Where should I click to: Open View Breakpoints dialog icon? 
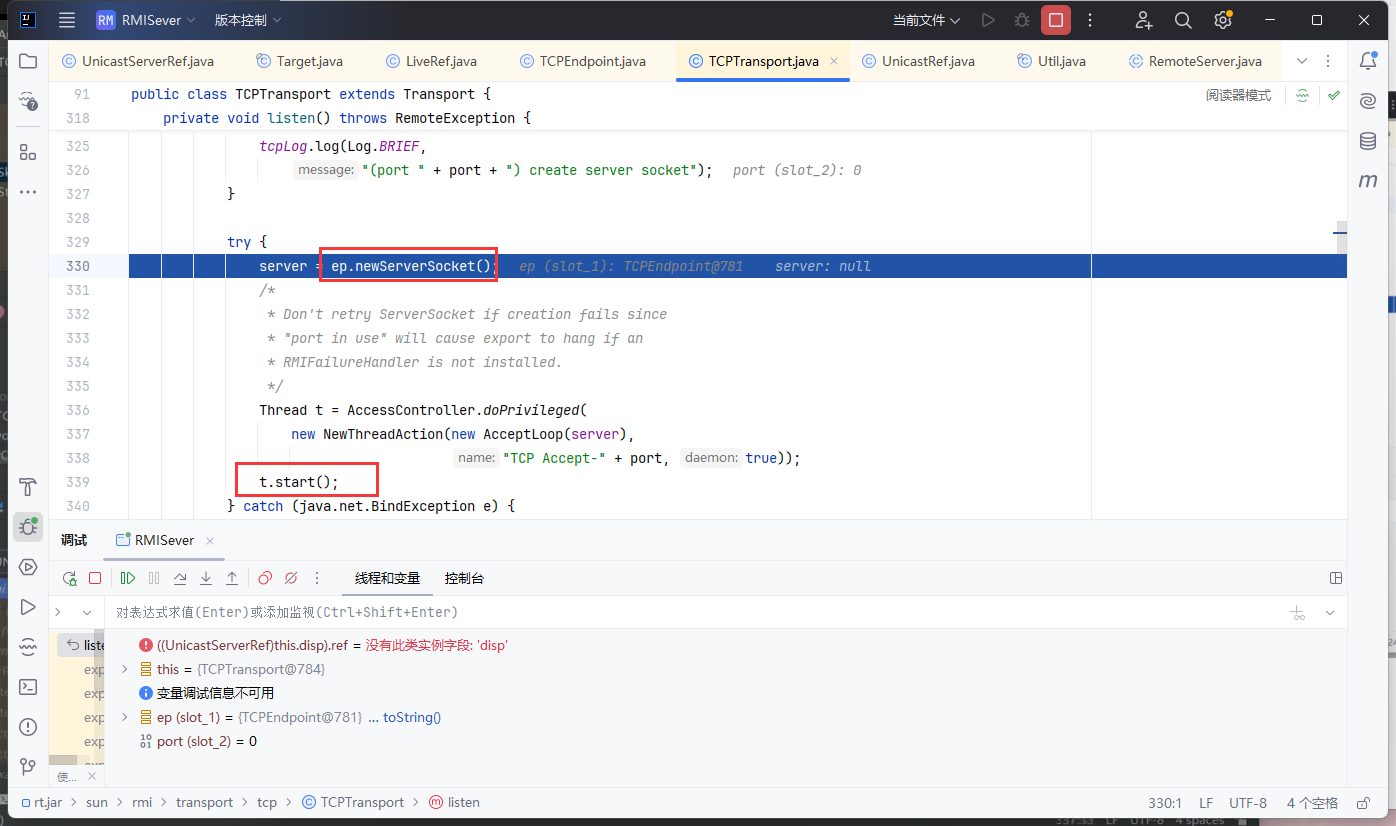click(265, 578)
